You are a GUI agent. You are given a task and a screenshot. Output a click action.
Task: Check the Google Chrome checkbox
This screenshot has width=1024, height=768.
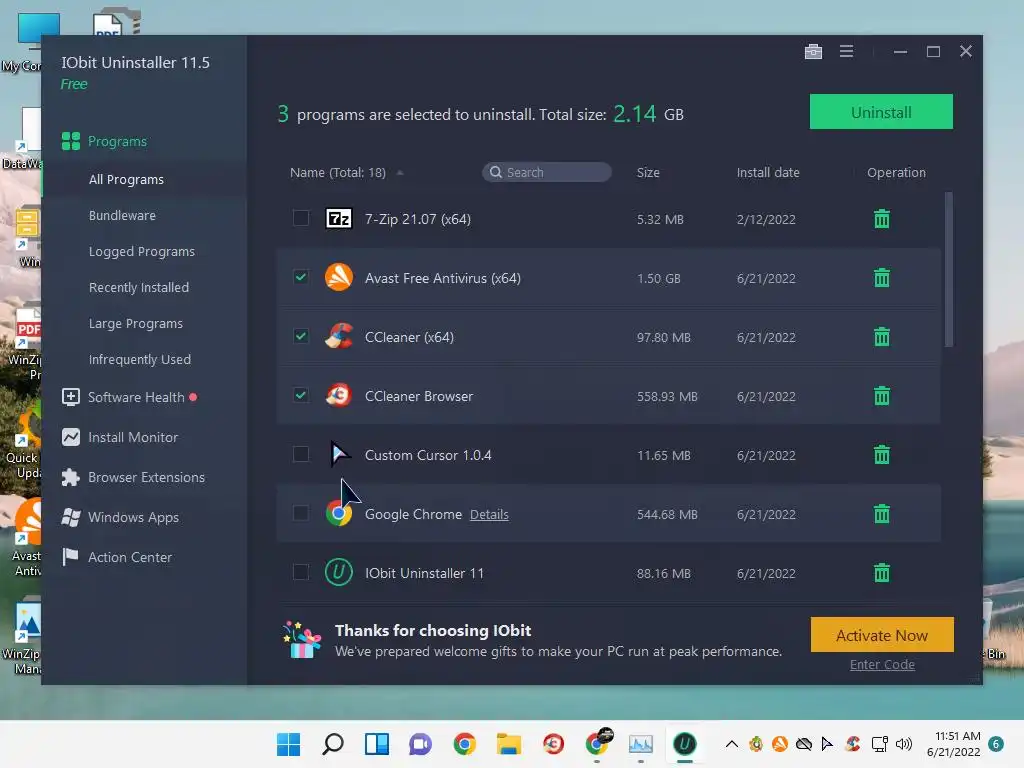300,513
